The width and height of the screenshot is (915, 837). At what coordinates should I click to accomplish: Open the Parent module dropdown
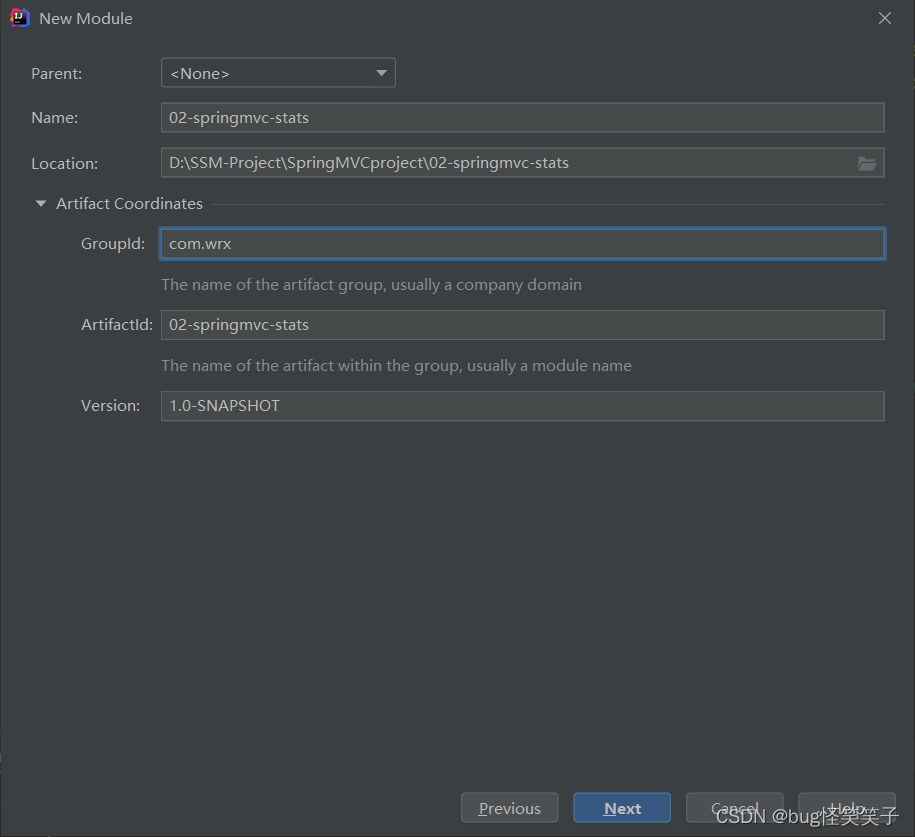tap(278, 73)
